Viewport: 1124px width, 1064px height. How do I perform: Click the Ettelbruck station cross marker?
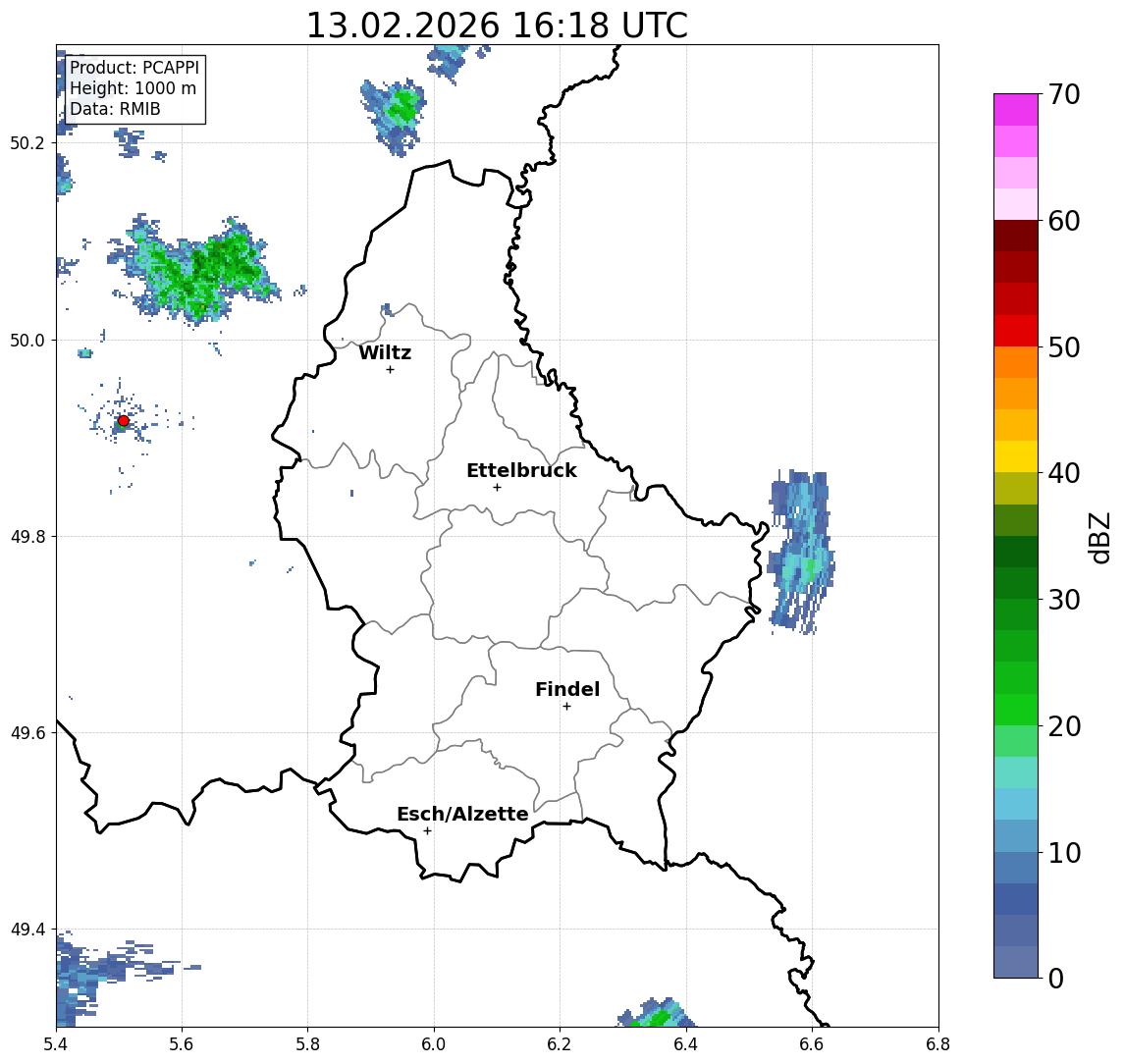pyautogui.click(x=497, y=488)
